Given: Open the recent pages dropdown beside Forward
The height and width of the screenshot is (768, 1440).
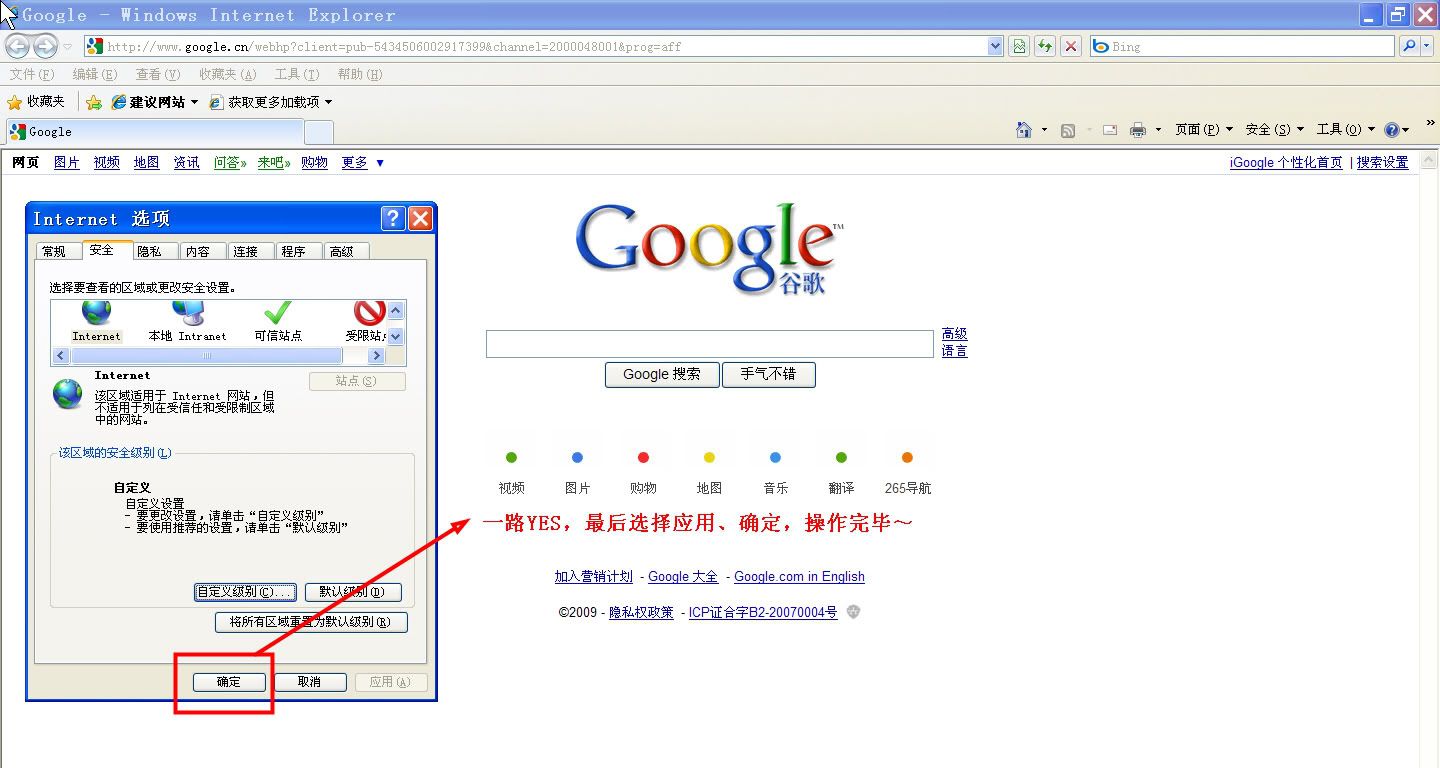Looking at the screenshot, I should 68,47.
